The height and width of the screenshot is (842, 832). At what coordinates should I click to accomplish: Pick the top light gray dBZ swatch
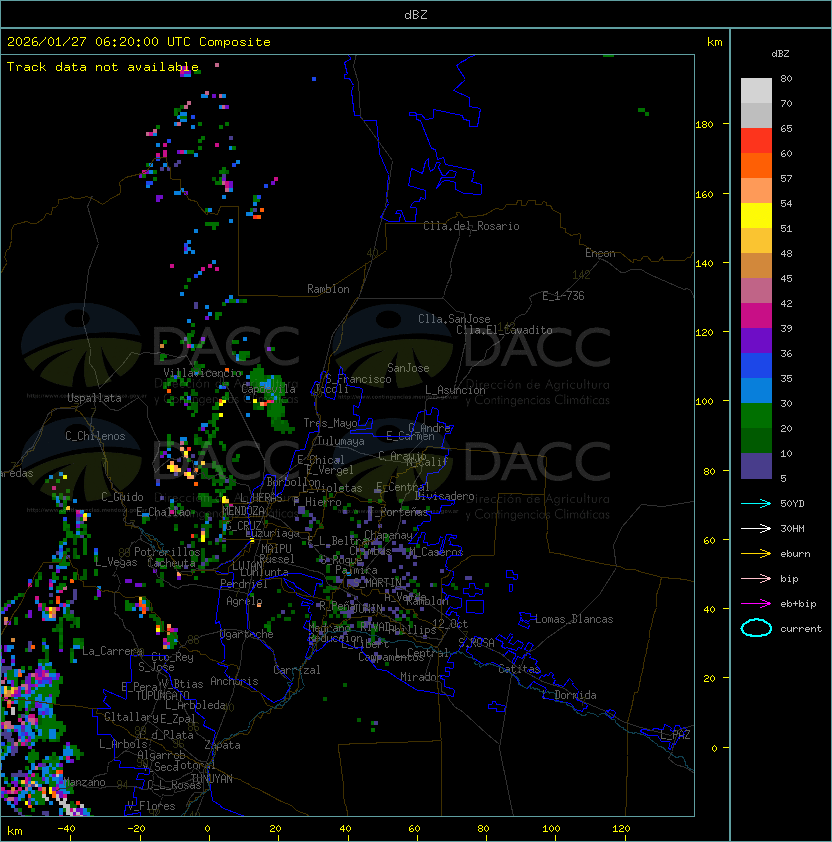pyautogui.click(x=756, y=90)
